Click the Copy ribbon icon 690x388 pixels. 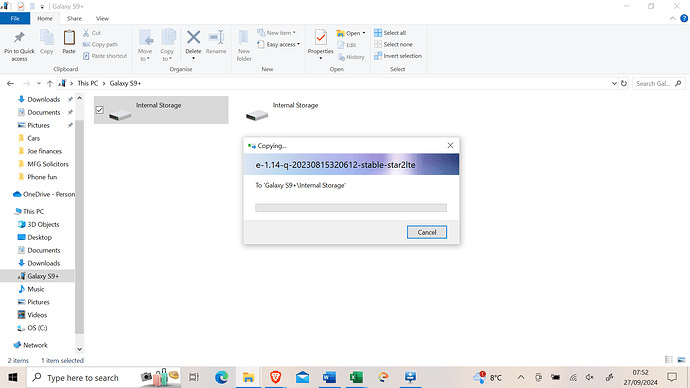(47, 38)
